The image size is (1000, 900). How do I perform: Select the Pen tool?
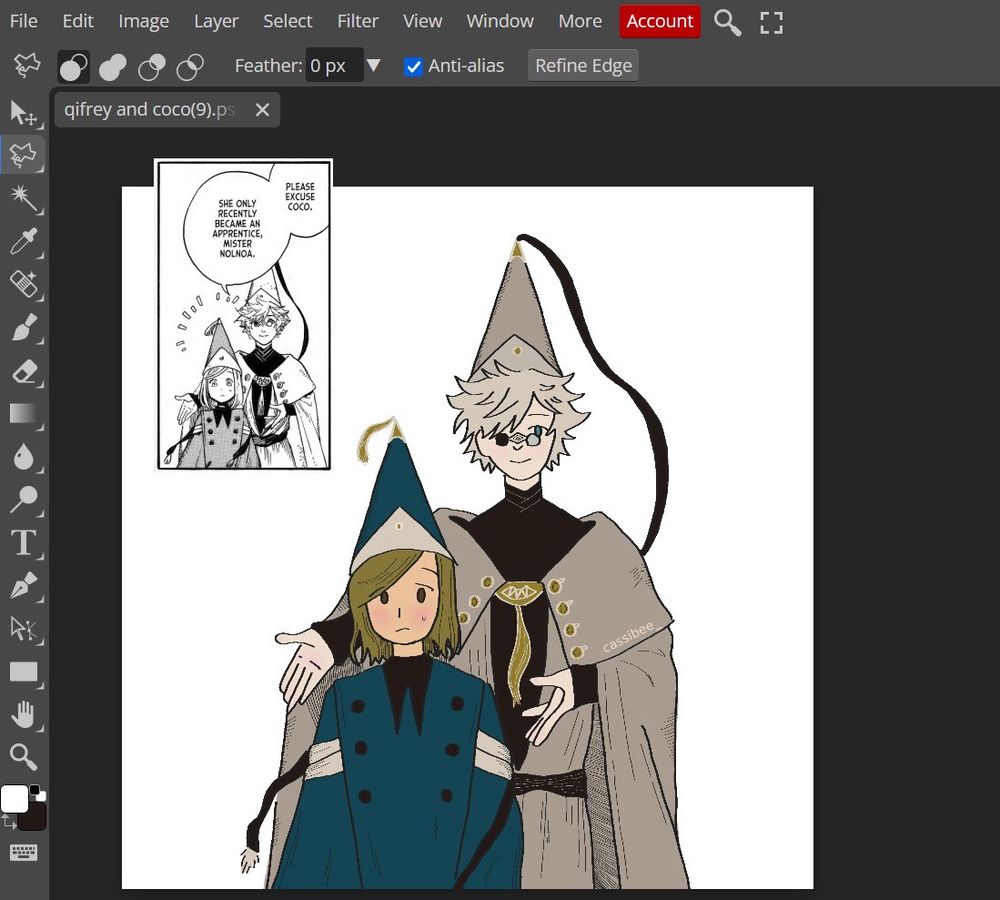24,584
